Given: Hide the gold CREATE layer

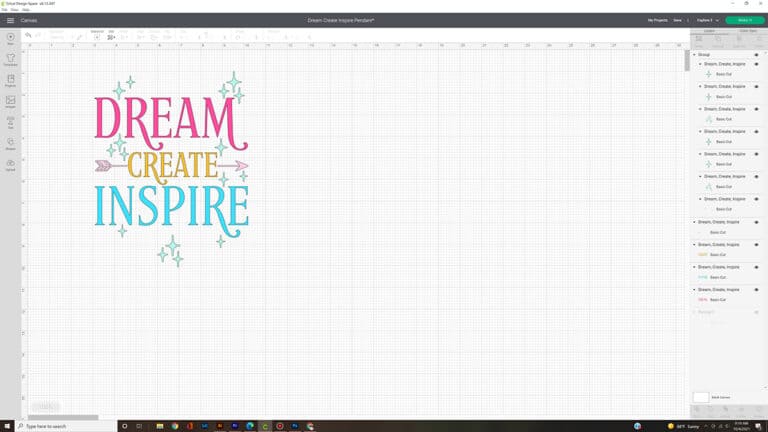Looking at the screenshot, I should (x=756, y=245).
